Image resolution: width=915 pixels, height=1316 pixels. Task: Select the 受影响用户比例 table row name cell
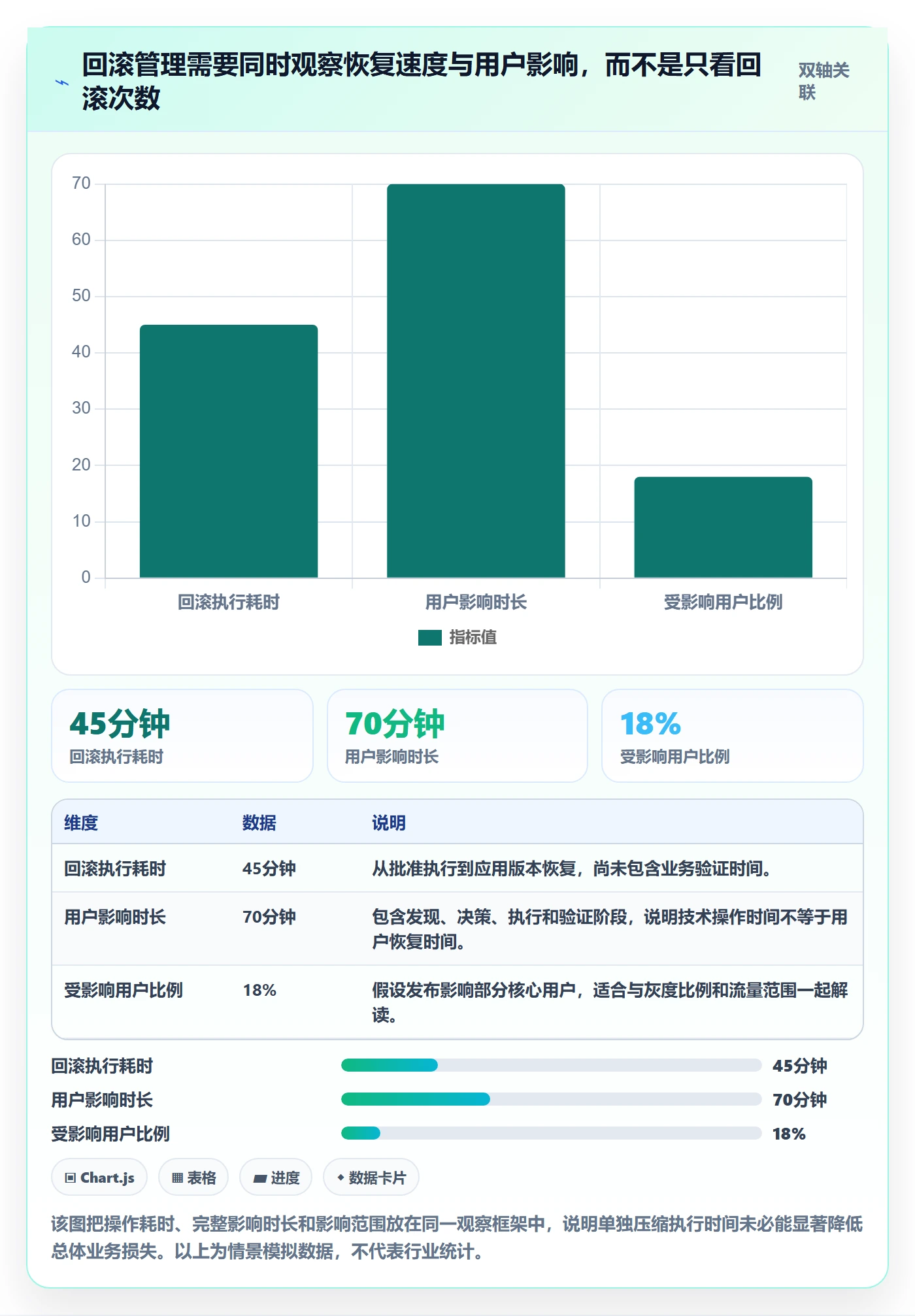(124, 990)
